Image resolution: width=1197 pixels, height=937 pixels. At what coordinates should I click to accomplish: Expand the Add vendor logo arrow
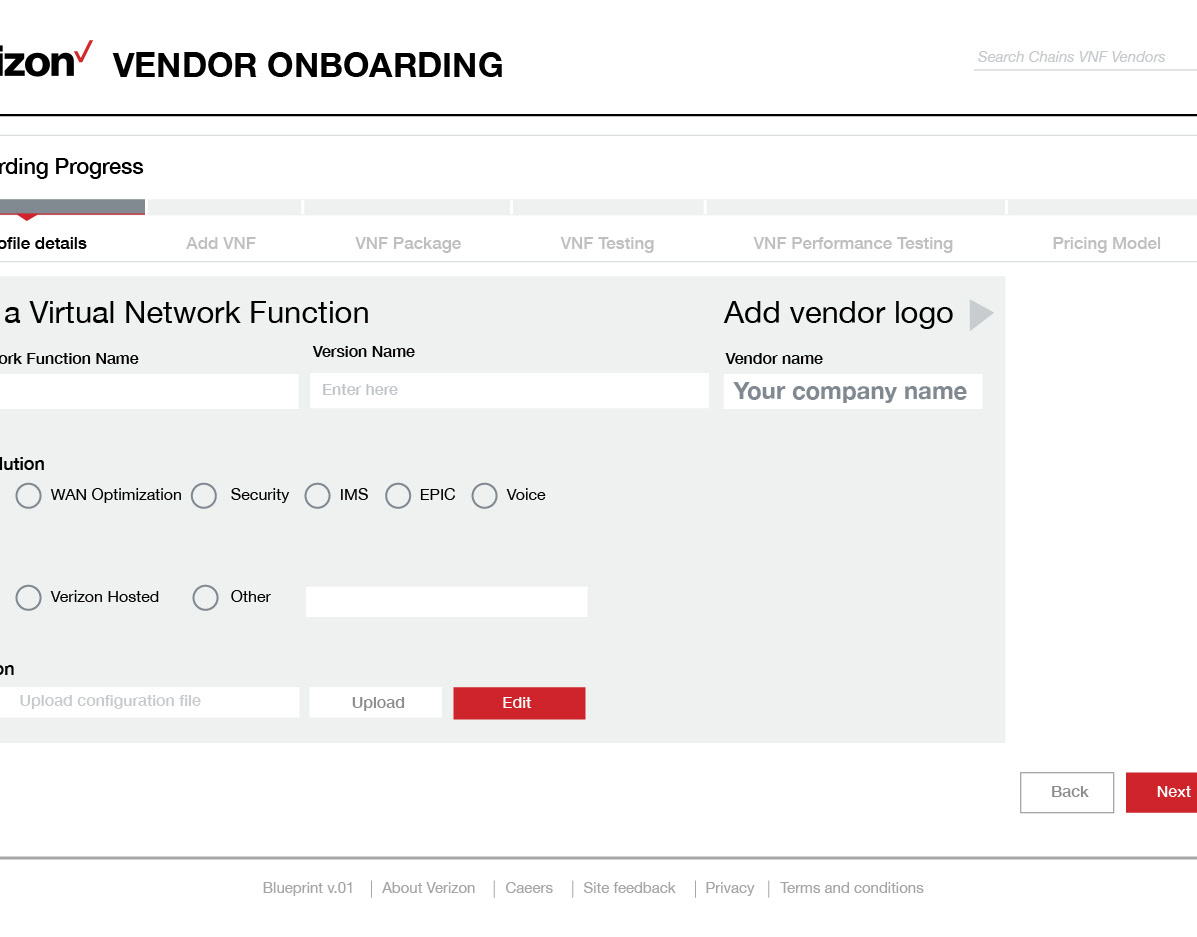981,315
